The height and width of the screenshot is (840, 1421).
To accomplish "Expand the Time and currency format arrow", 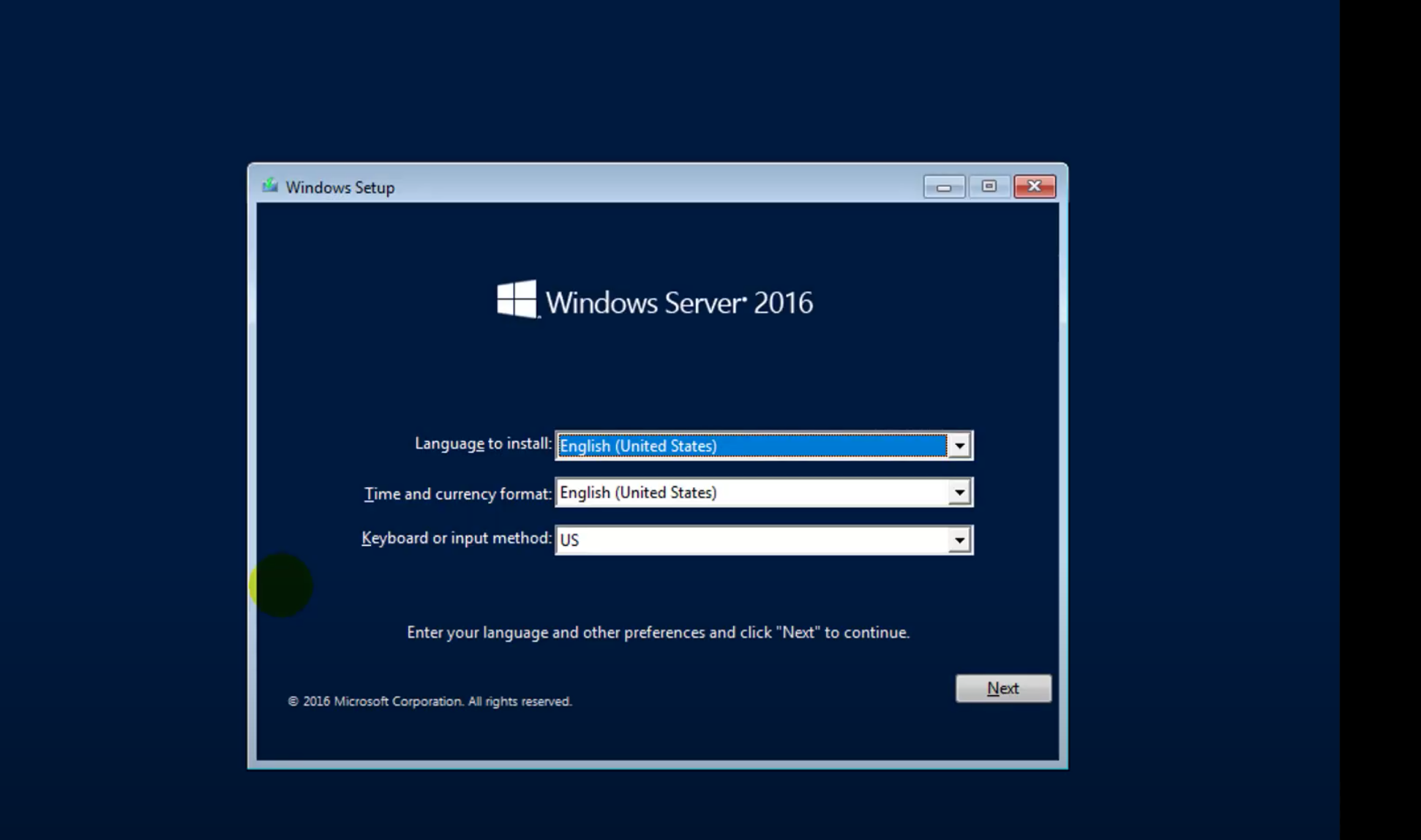I will click(959, 492).
